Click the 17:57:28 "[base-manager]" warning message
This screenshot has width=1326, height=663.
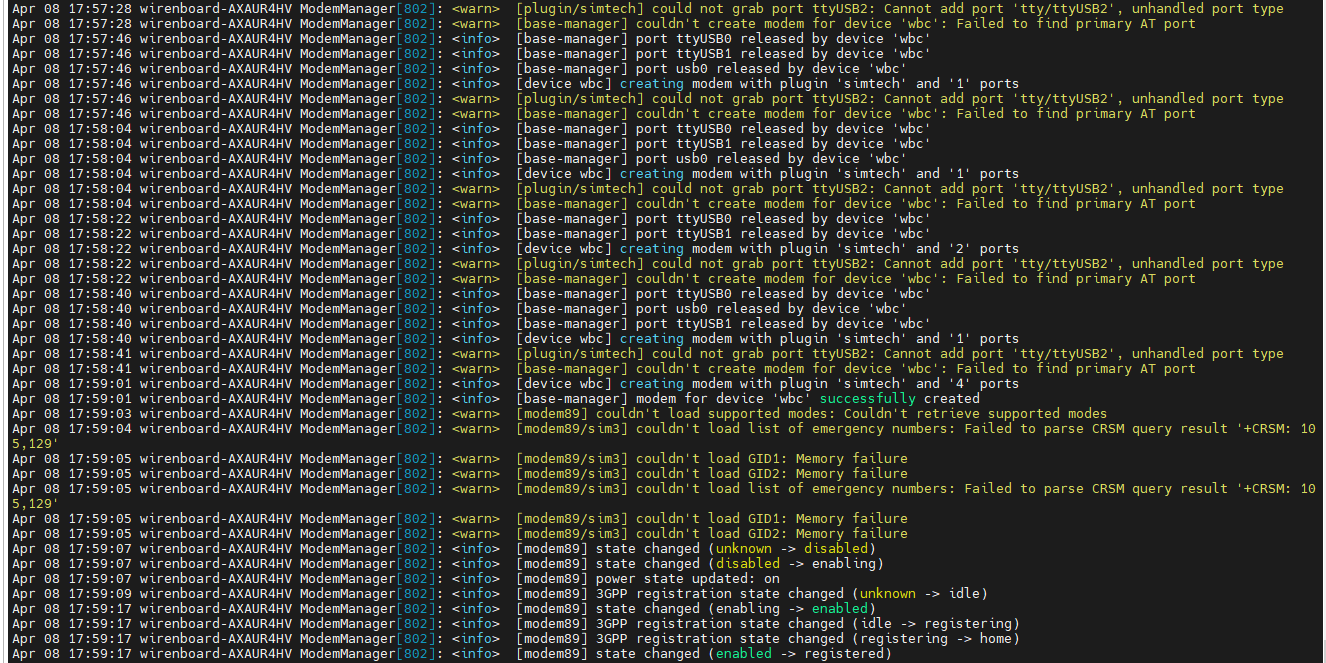[855, 24]
